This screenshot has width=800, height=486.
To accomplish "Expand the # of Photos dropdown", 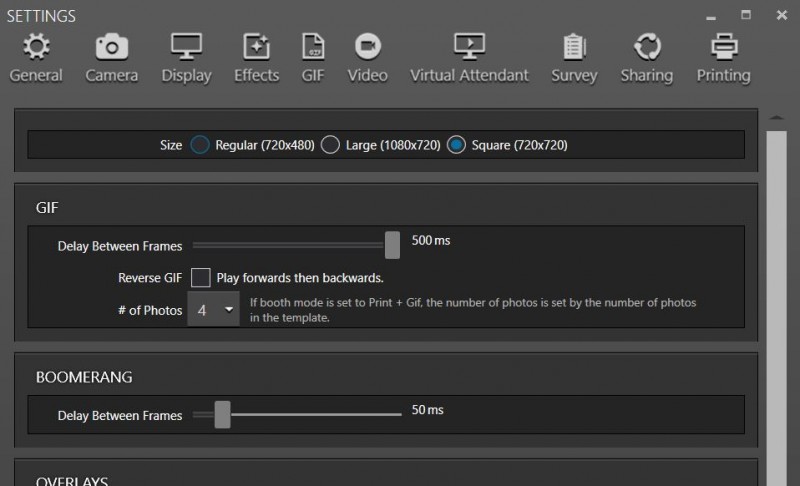I will (213, 310).
